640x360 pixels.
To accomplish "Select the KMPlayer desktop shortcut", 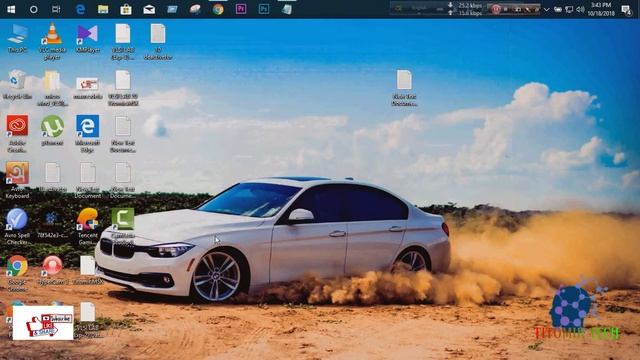I will [x=88, y=39].
